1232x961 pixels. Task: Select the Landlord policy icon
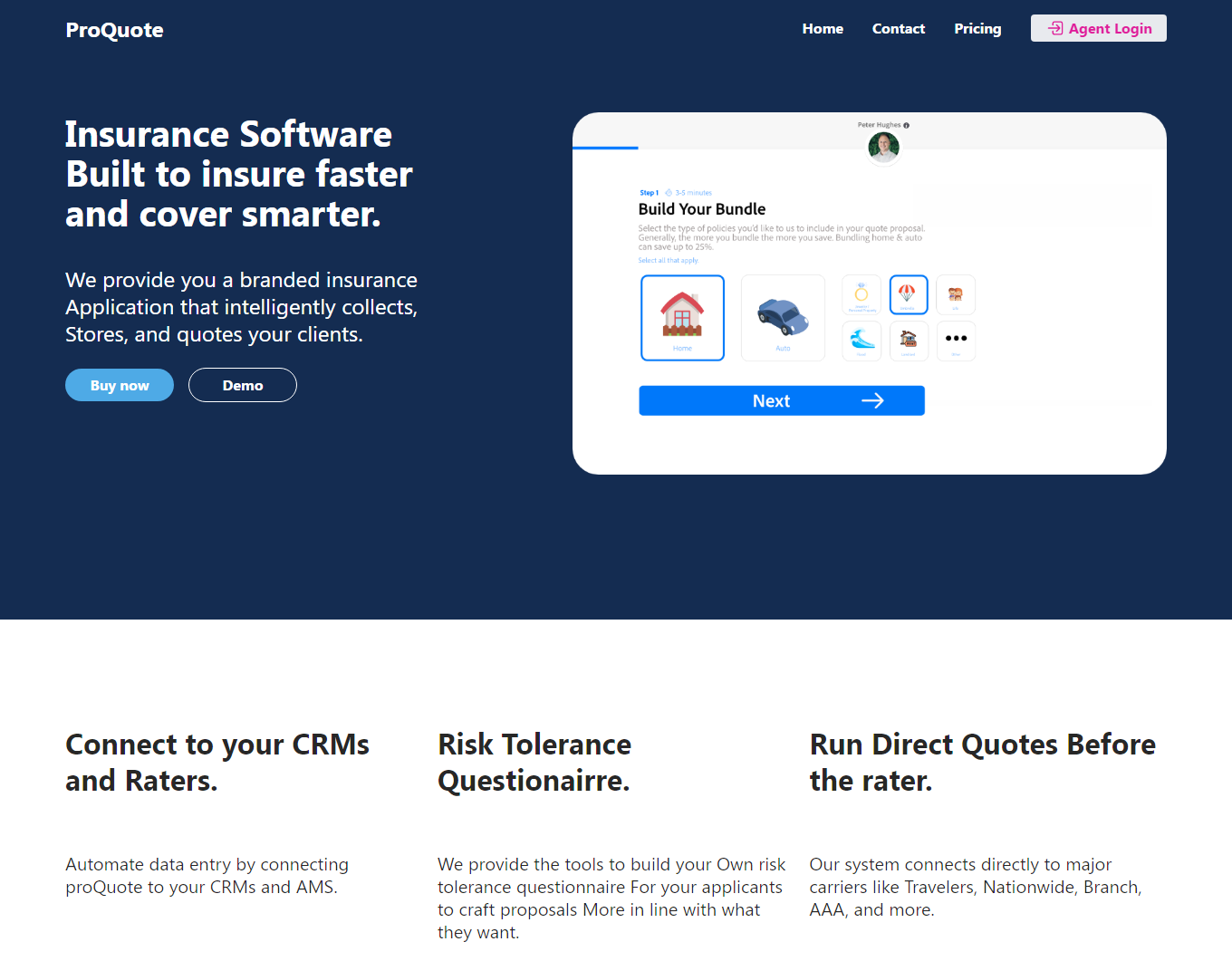pyautogui.click(x=909, y=341)
